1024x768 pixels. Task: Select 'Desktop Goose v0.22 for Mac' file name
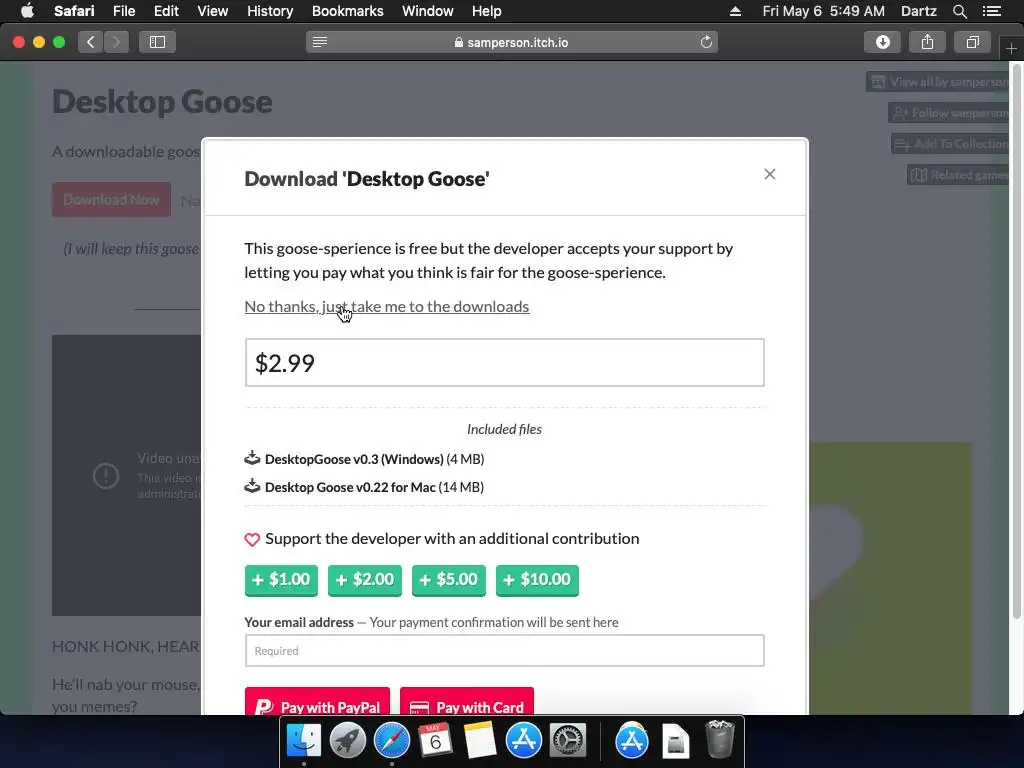click(350, 487)
